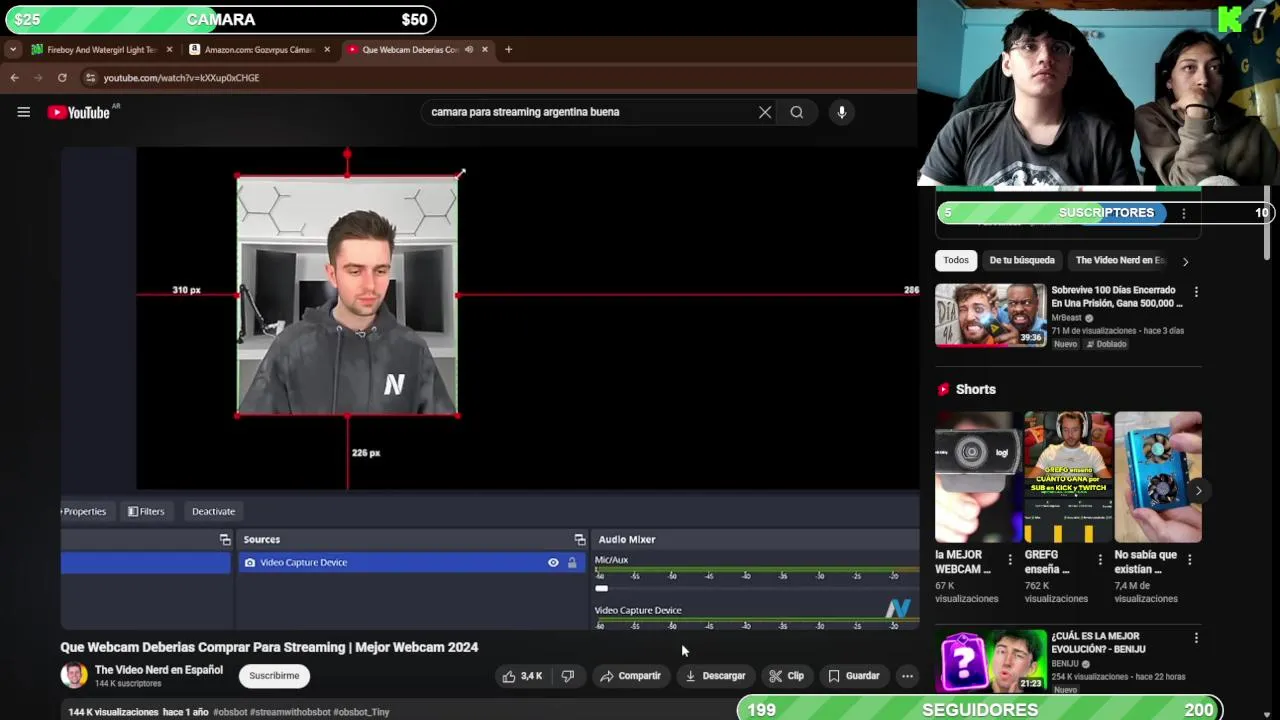Screen dimensions: 1280x720
Task: Click the Sources panel undock icon
Action: [x=579, y=540]
